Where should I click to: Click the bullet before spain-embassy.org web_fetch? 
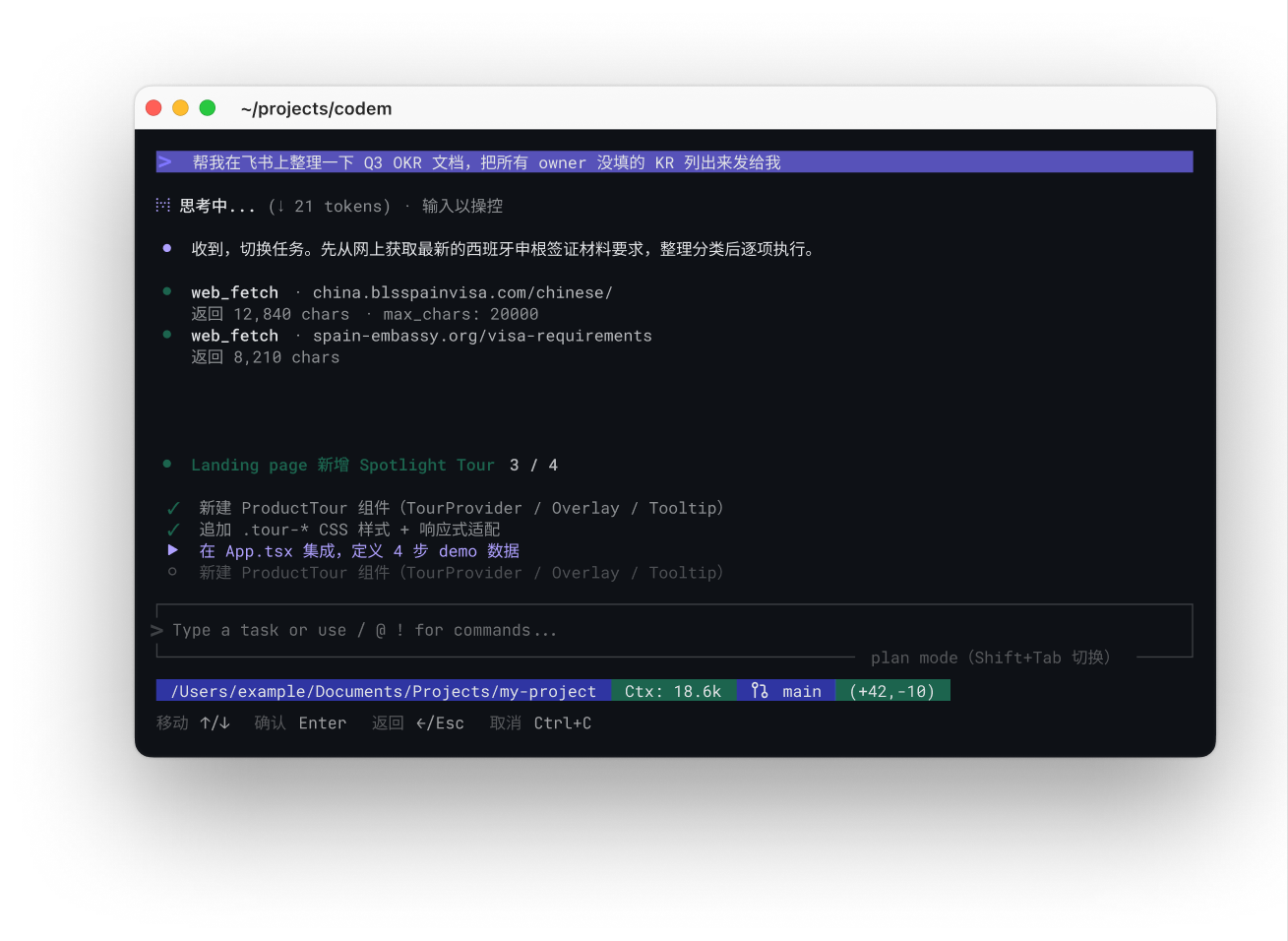coord(167,335)
